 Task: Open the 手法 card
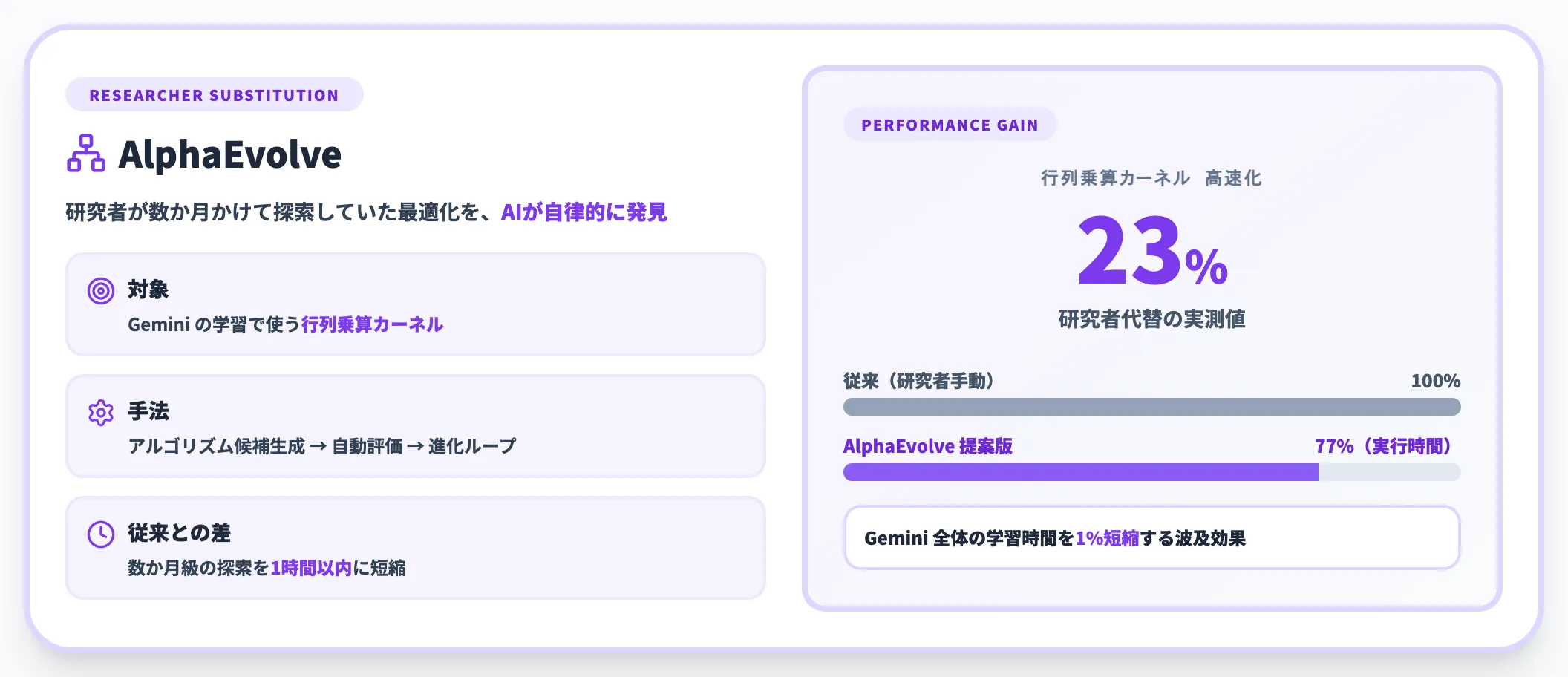point(416,426)
